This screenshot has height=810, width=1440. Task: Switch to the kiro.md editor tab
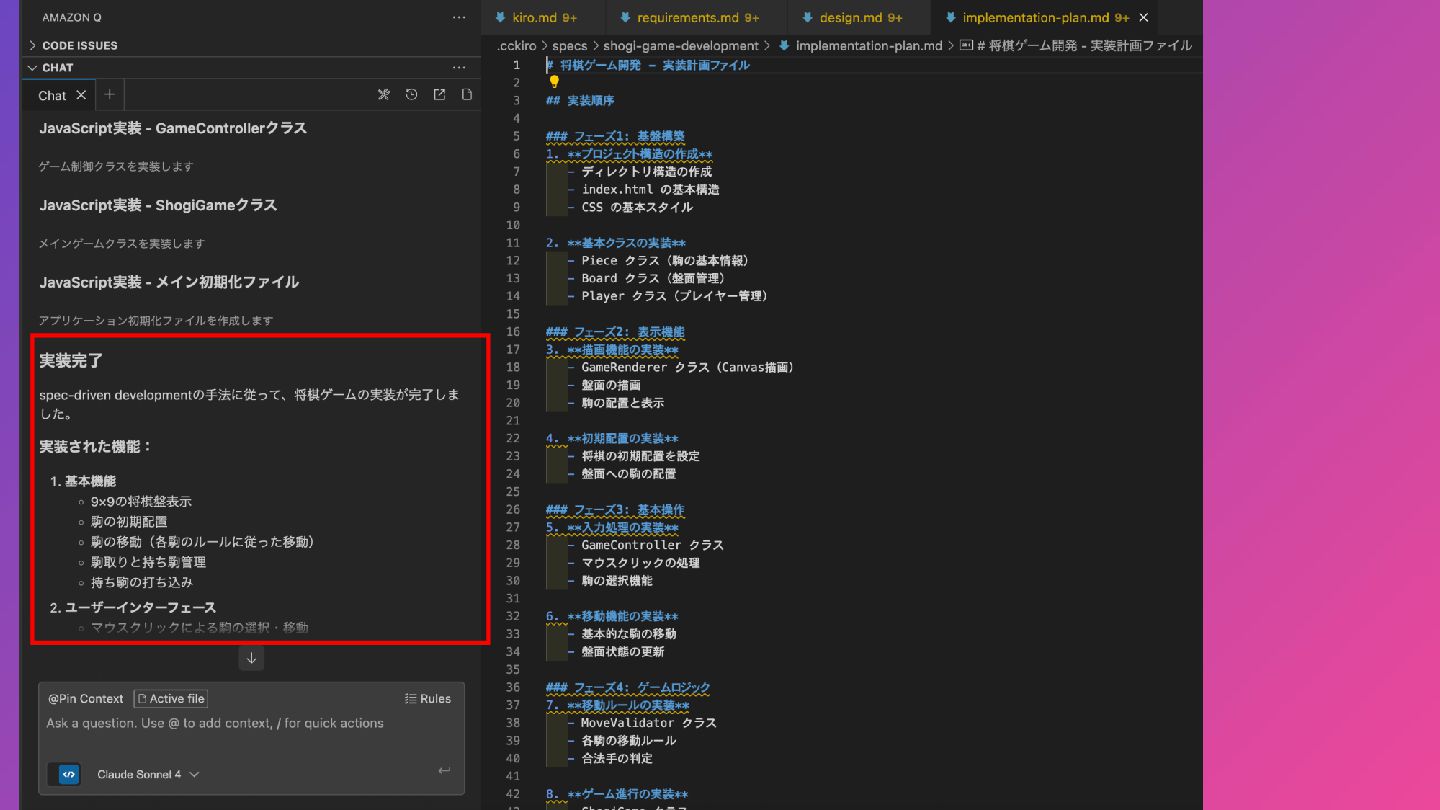tap(544, 18)
